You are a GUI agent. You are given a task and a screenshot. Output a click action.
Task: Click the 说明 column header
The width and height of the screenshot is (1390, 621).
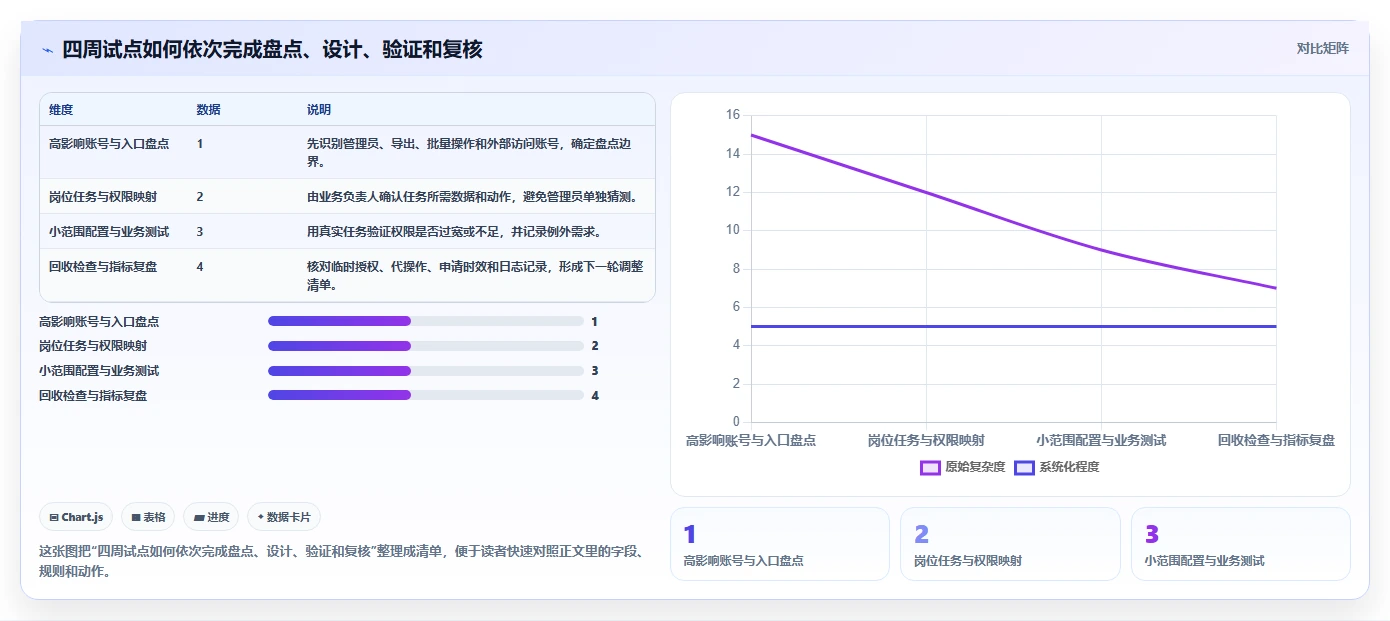[x=319, y=110]
